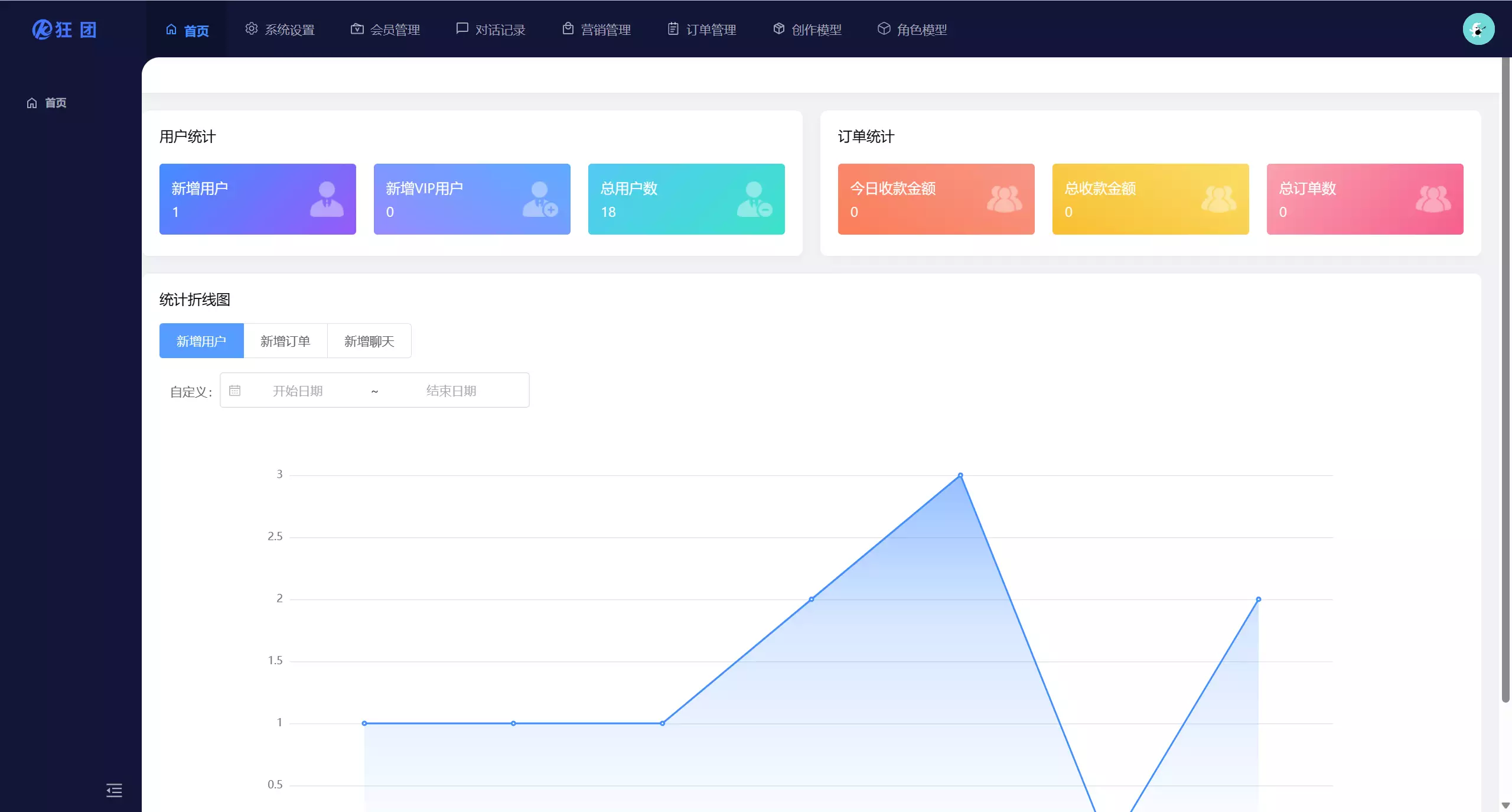Viewport: 1512px width, 812px height.
Task: Click the 结束日期 input field
Action: (x=451, y=391)
